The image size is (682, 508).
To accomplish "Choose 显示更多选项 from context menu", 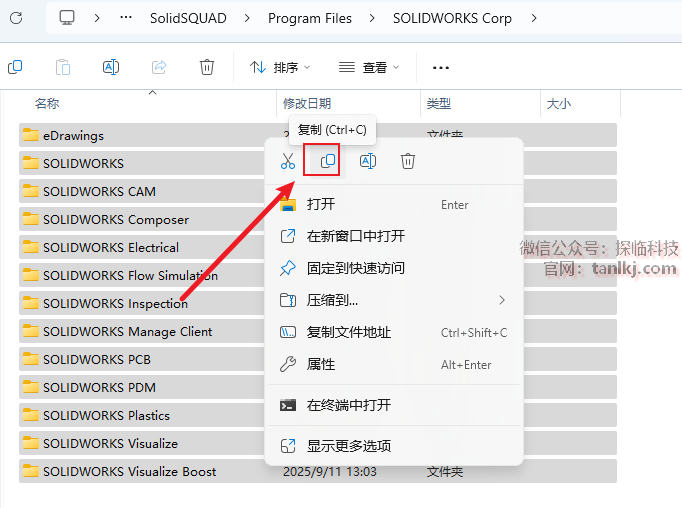I will [x=394, y=446].
